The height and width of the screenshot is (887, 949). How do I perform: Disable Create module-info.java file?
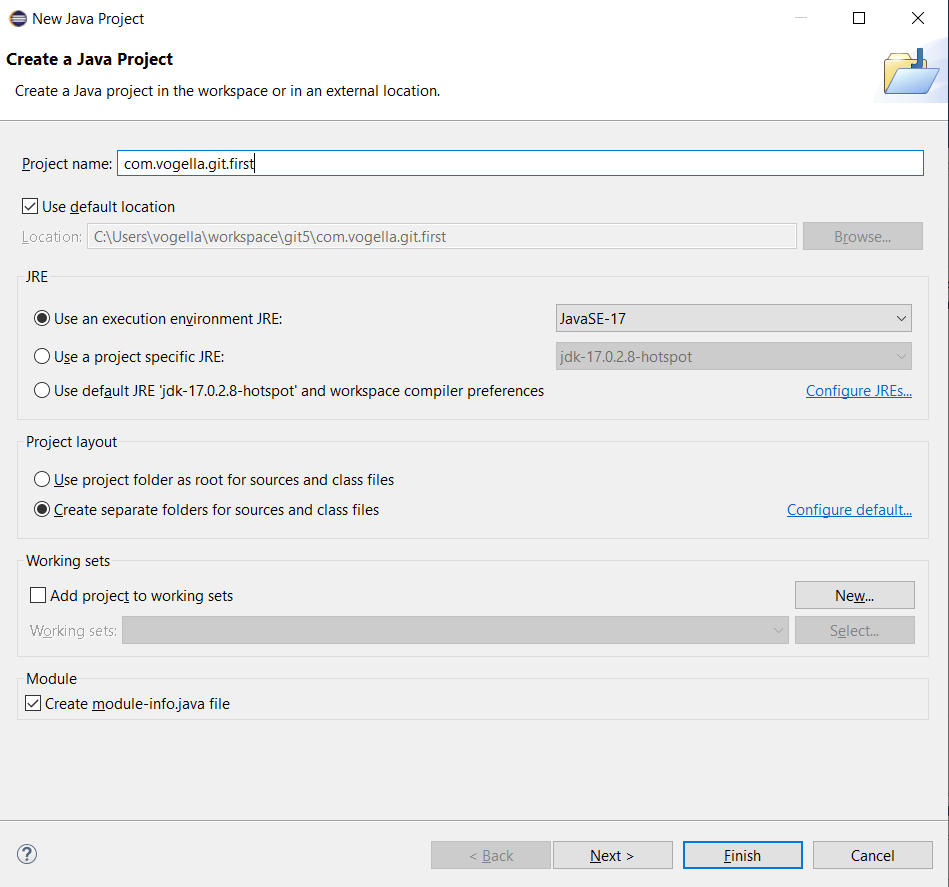32,703
